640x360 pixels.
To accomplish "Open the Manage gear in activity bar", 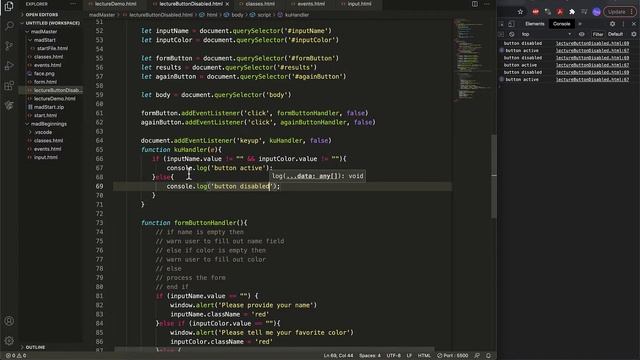I will [9, 340].
